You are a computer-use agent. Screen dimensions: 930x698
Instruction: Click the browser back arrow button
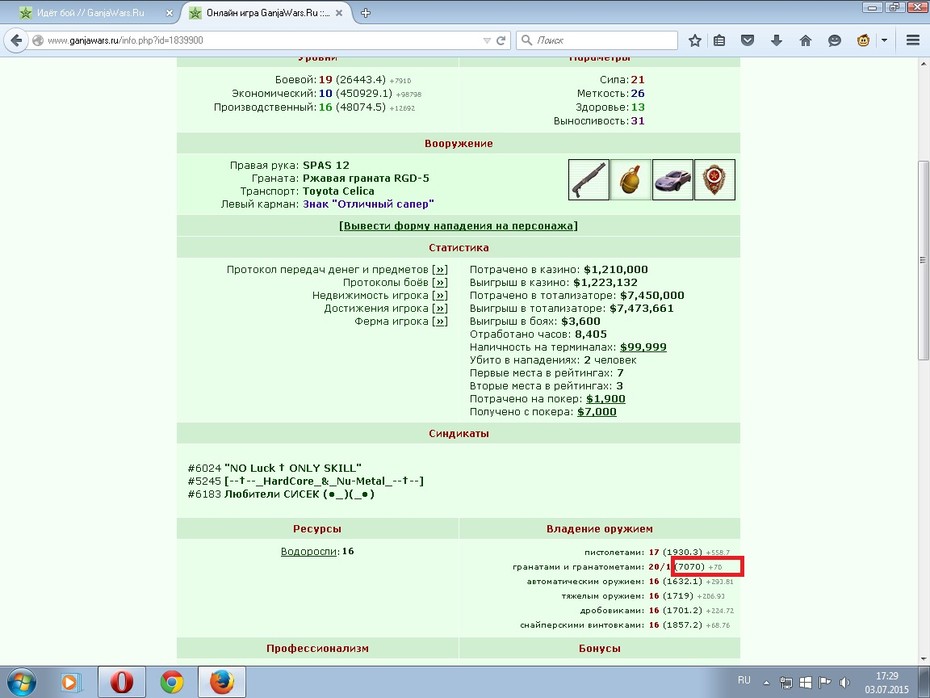(16, 40)
